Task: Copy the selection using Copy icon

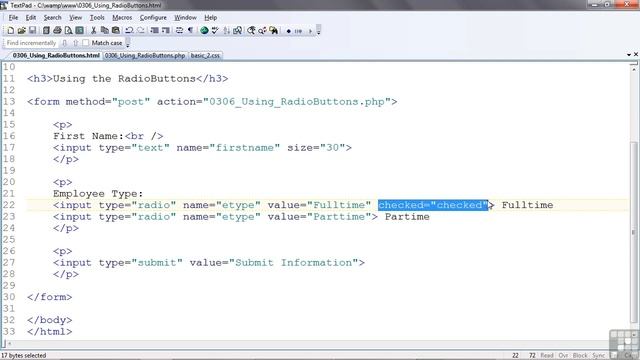Action: (x=104, y=31)
